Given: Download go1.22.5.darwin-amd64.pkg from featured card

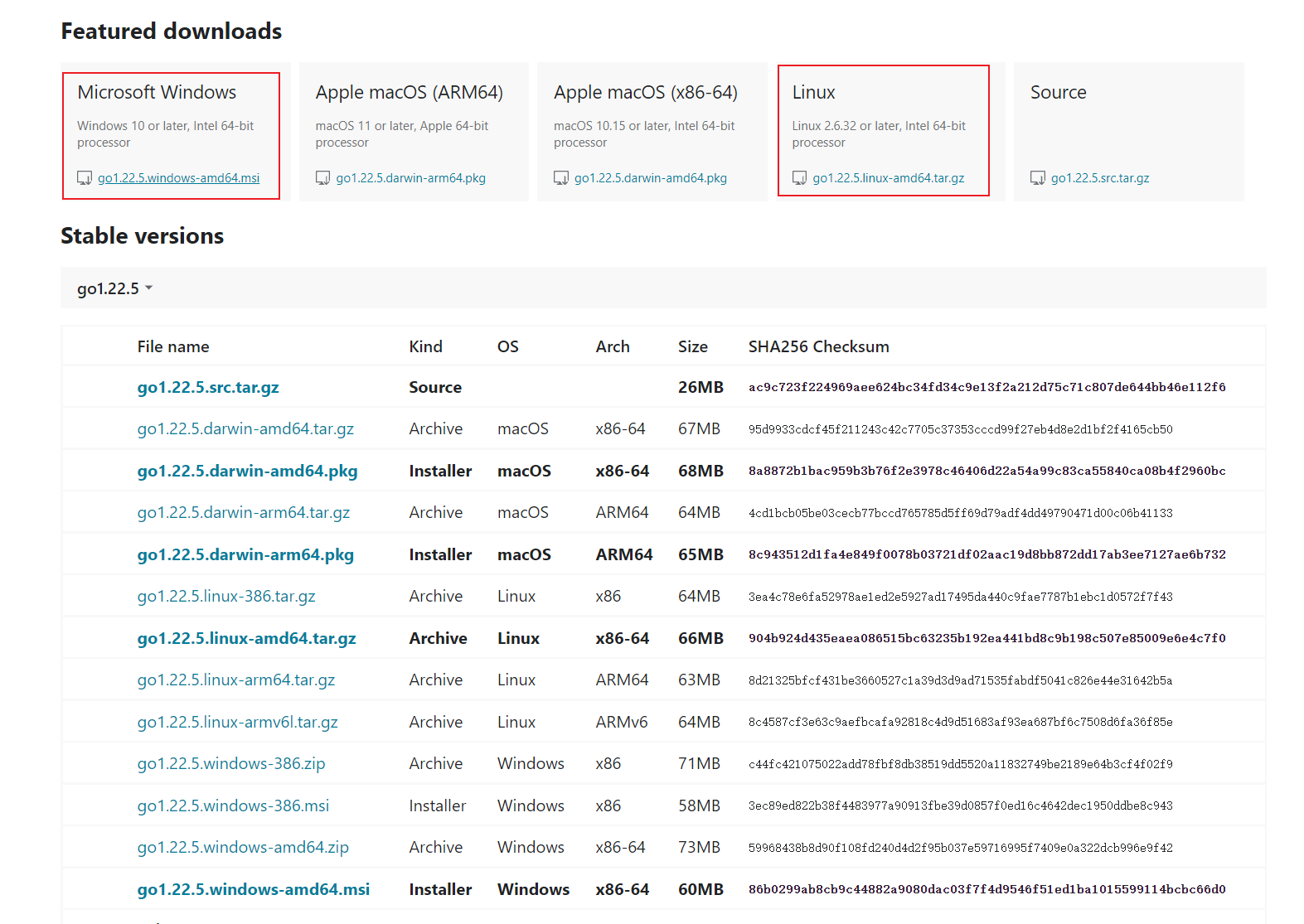Looking at the screenshot, I should pos(651,178).
